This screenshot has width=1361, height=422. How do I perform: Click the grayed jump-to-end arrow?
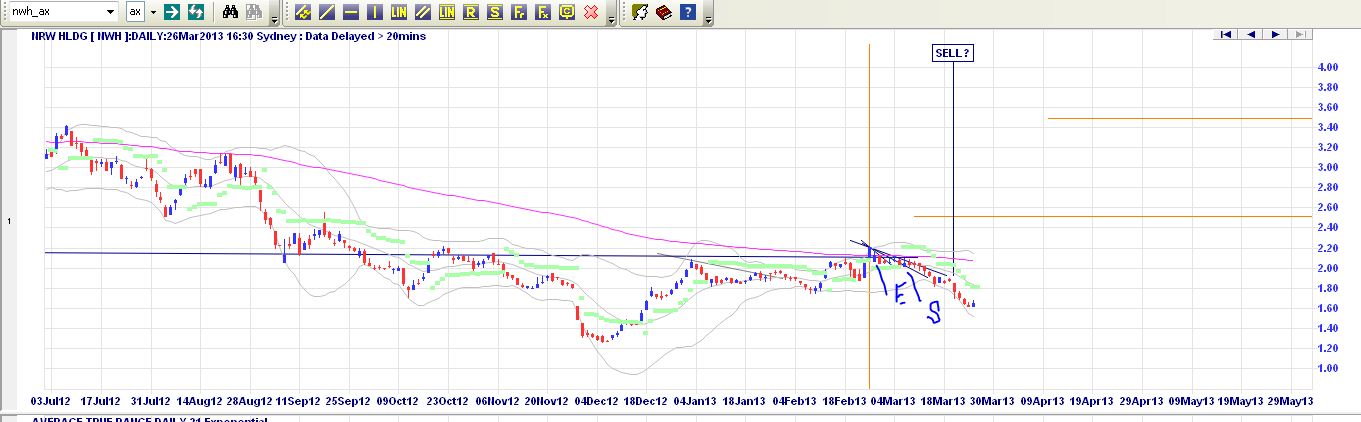coord(1299,34)
